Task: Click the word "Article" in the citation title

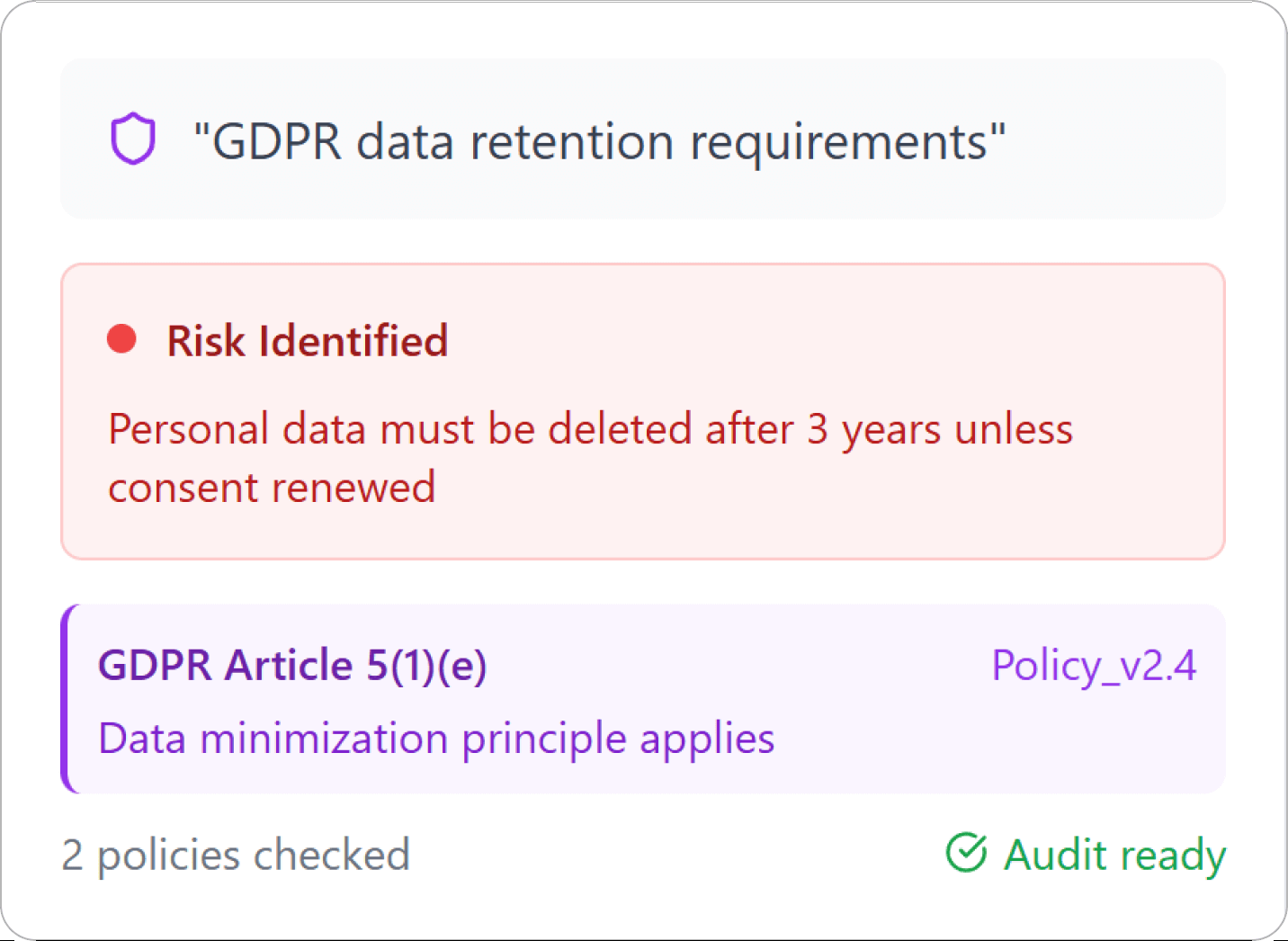Action: (x=289, y=666)
